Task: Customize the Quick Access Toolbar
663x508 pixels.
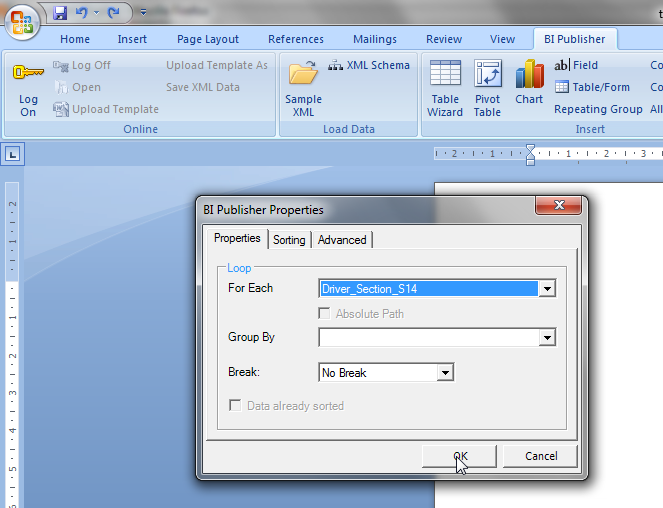Action: pos(143,13)
